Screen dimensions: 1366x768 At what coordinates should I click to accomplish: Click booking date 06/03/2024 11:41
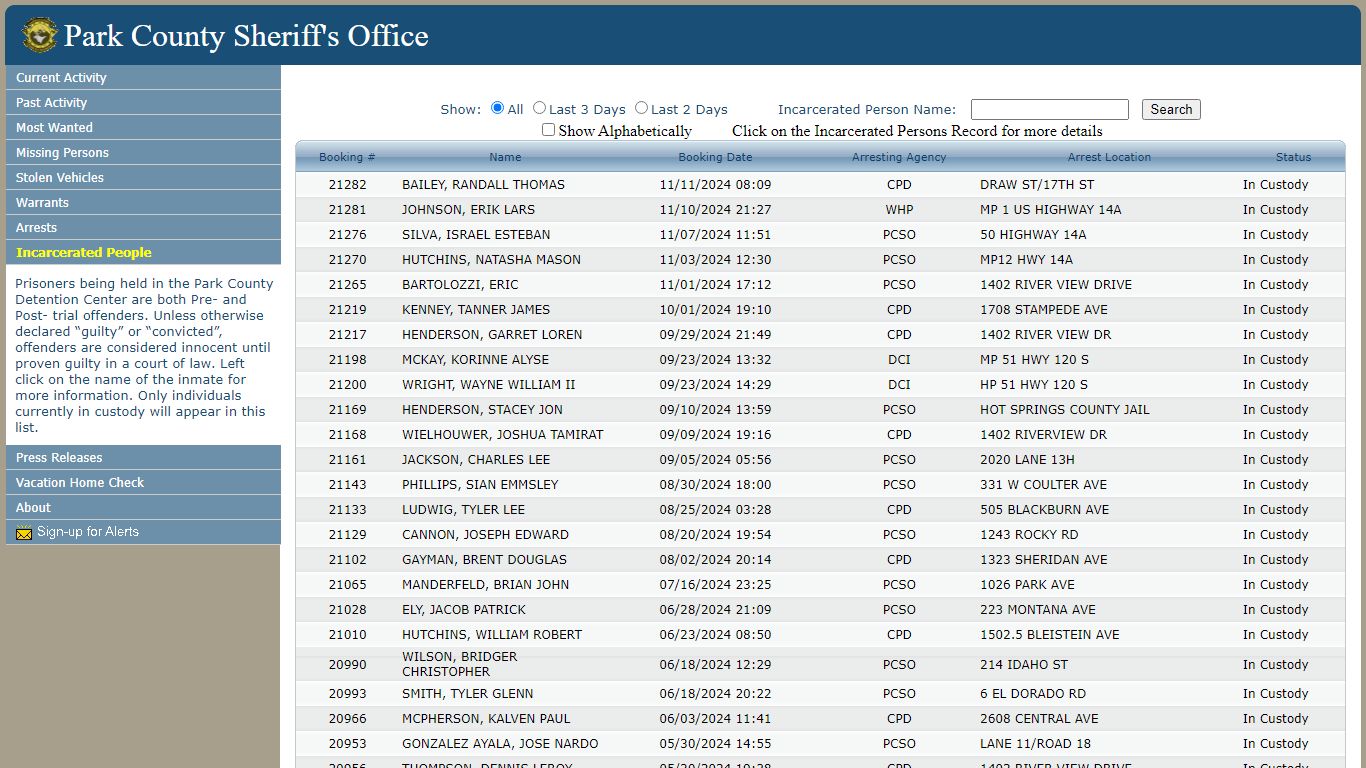pos(715,719)
